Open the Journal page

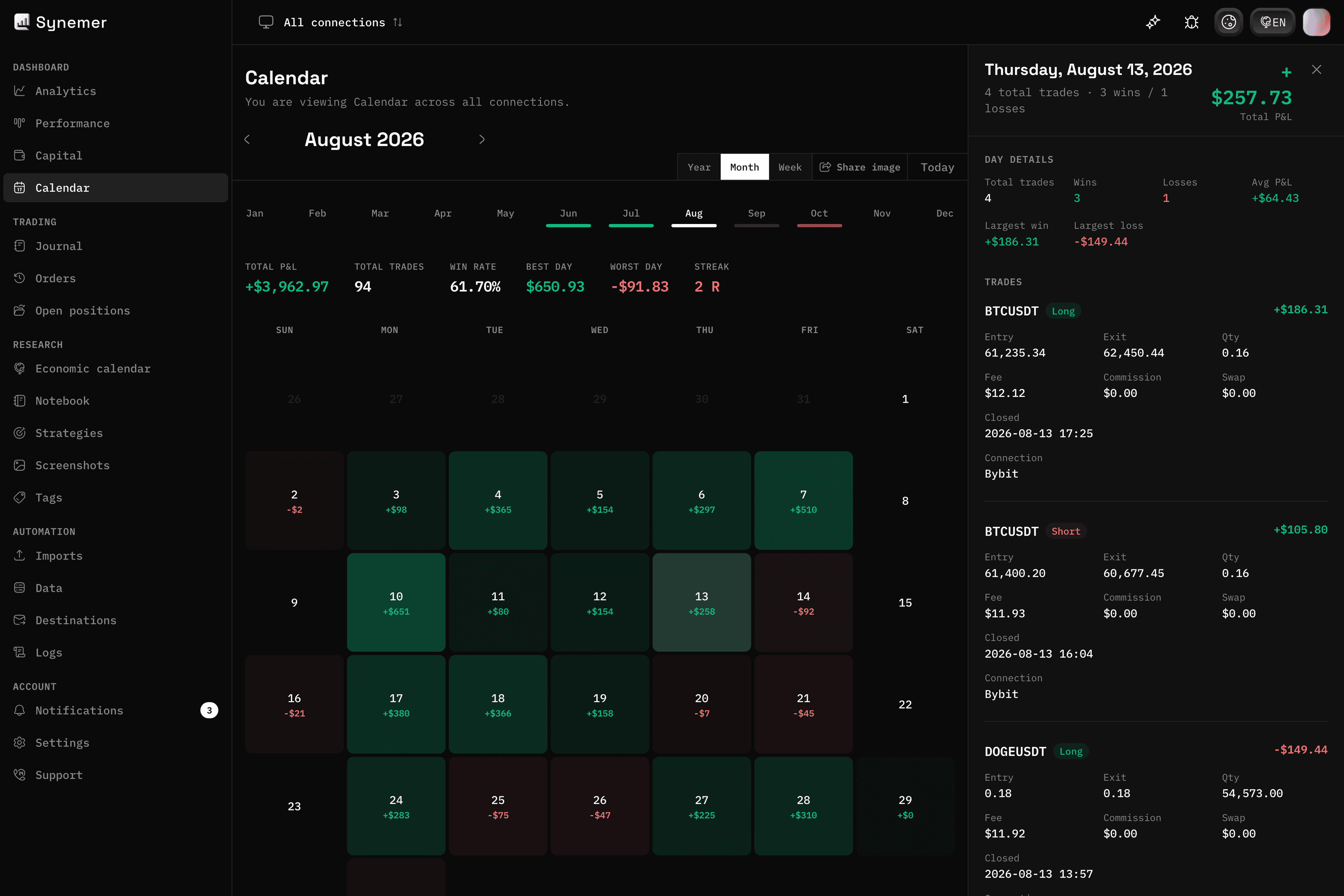point(116,246)
